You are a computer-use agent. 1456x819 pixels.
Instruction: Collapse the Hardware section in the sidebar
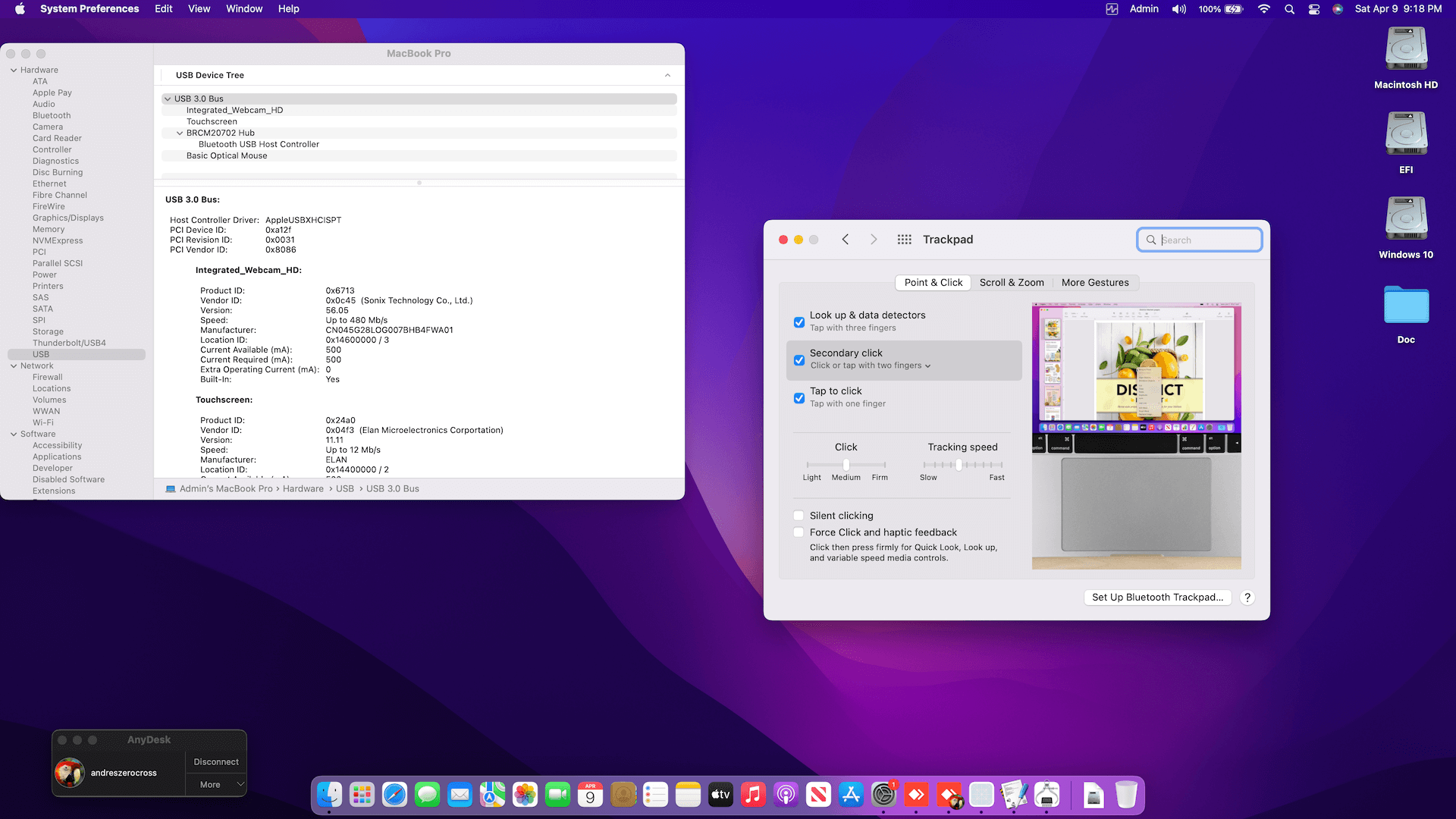(14, 70)
